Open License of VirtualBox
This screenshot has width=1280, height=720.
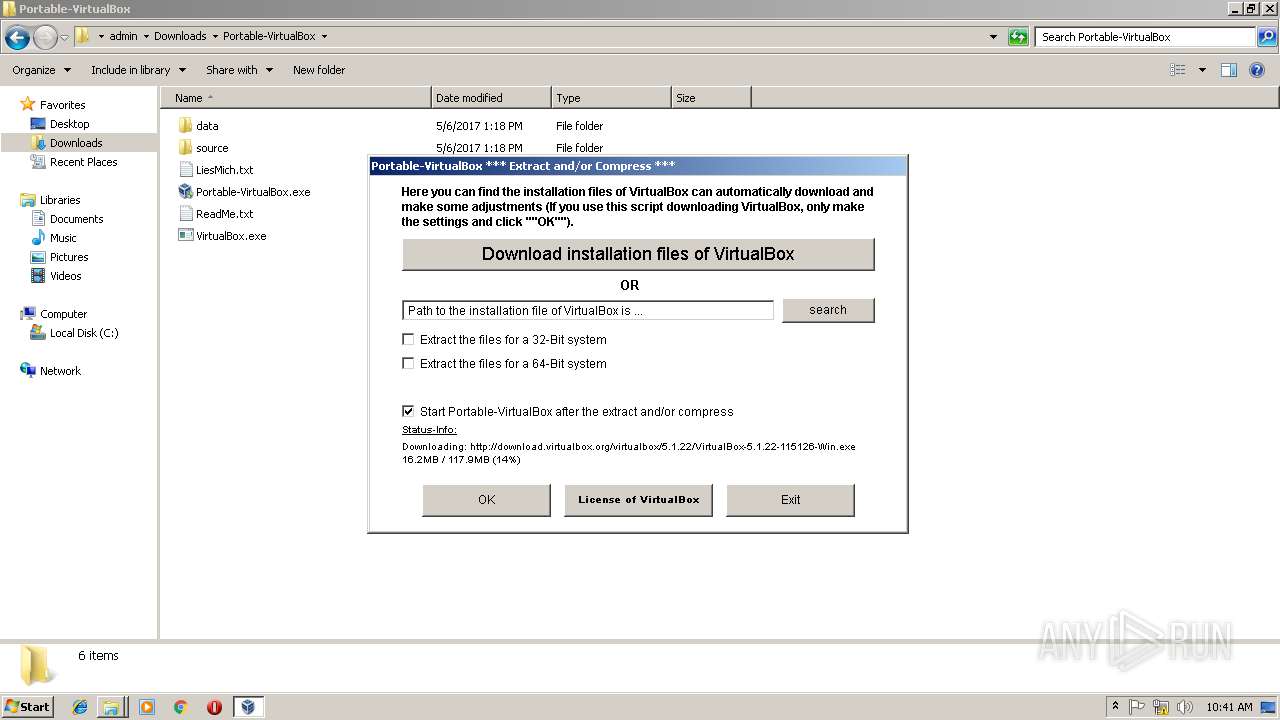coord(638,500)
